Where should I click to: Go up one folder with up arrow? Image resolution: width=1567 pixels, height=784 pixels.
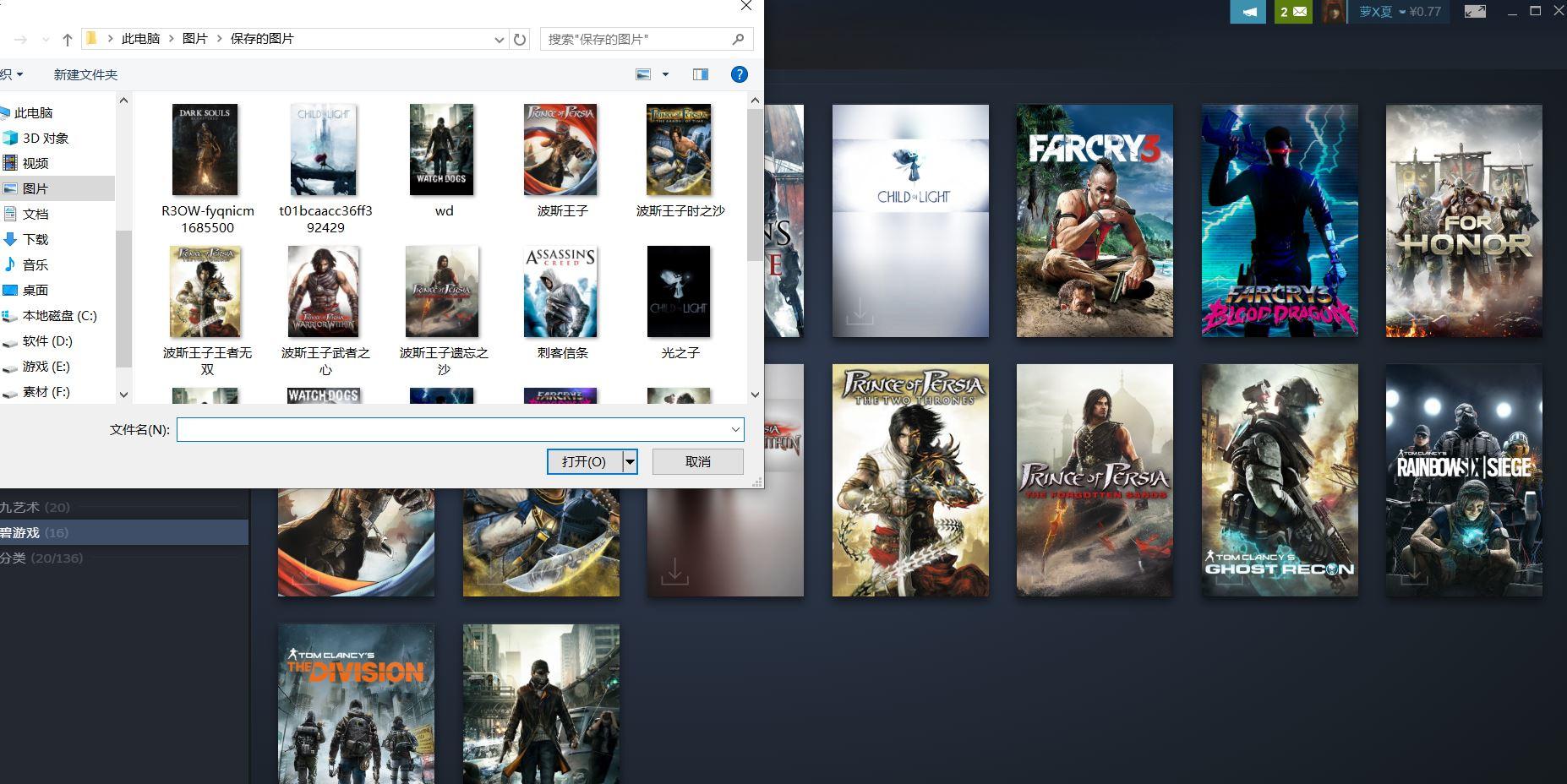tap(68, 39)
